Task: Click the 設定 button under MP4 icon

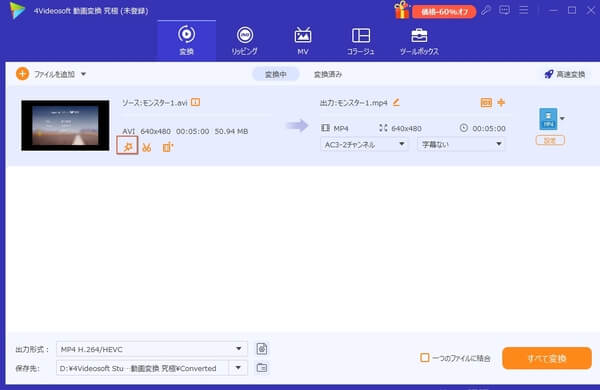Action: [550, 140]
